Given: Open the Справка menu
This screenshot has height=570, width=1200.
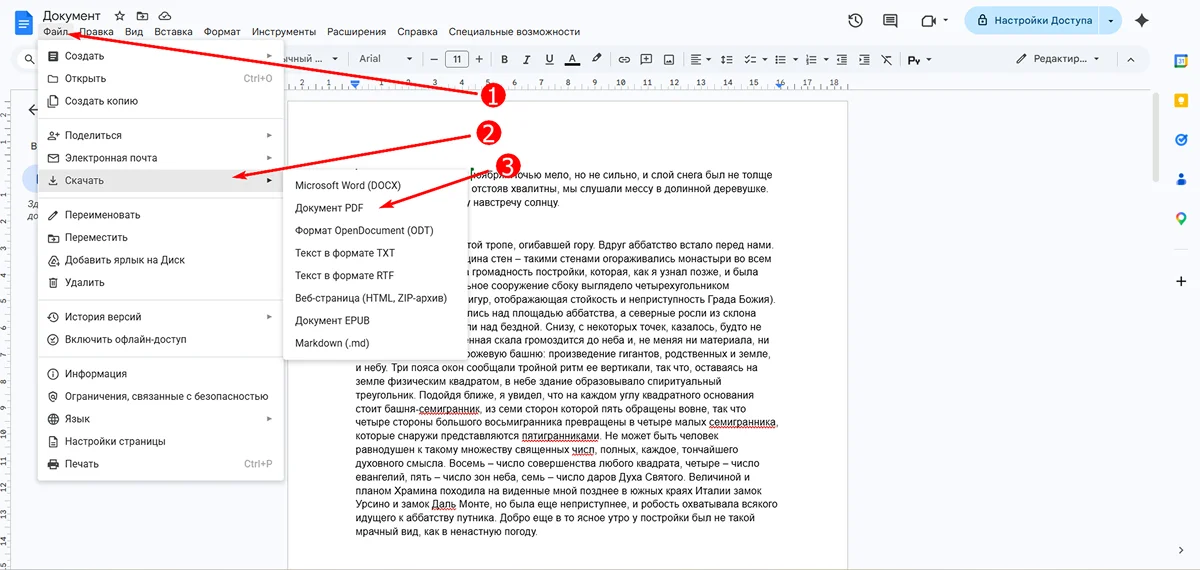Looking at the screenshot, I should [x=417, y=32].
